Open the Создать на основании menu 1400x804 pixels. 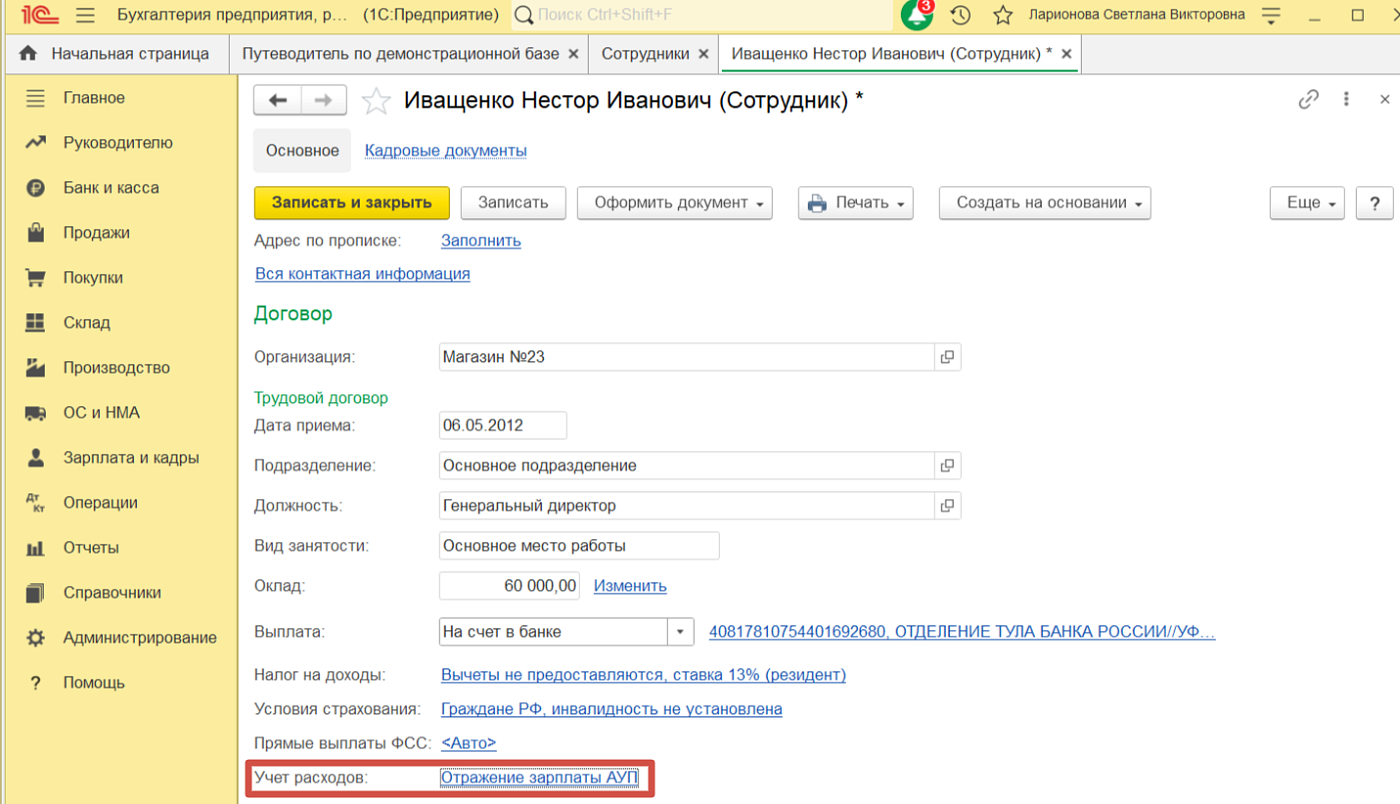tap(1044, 203)
